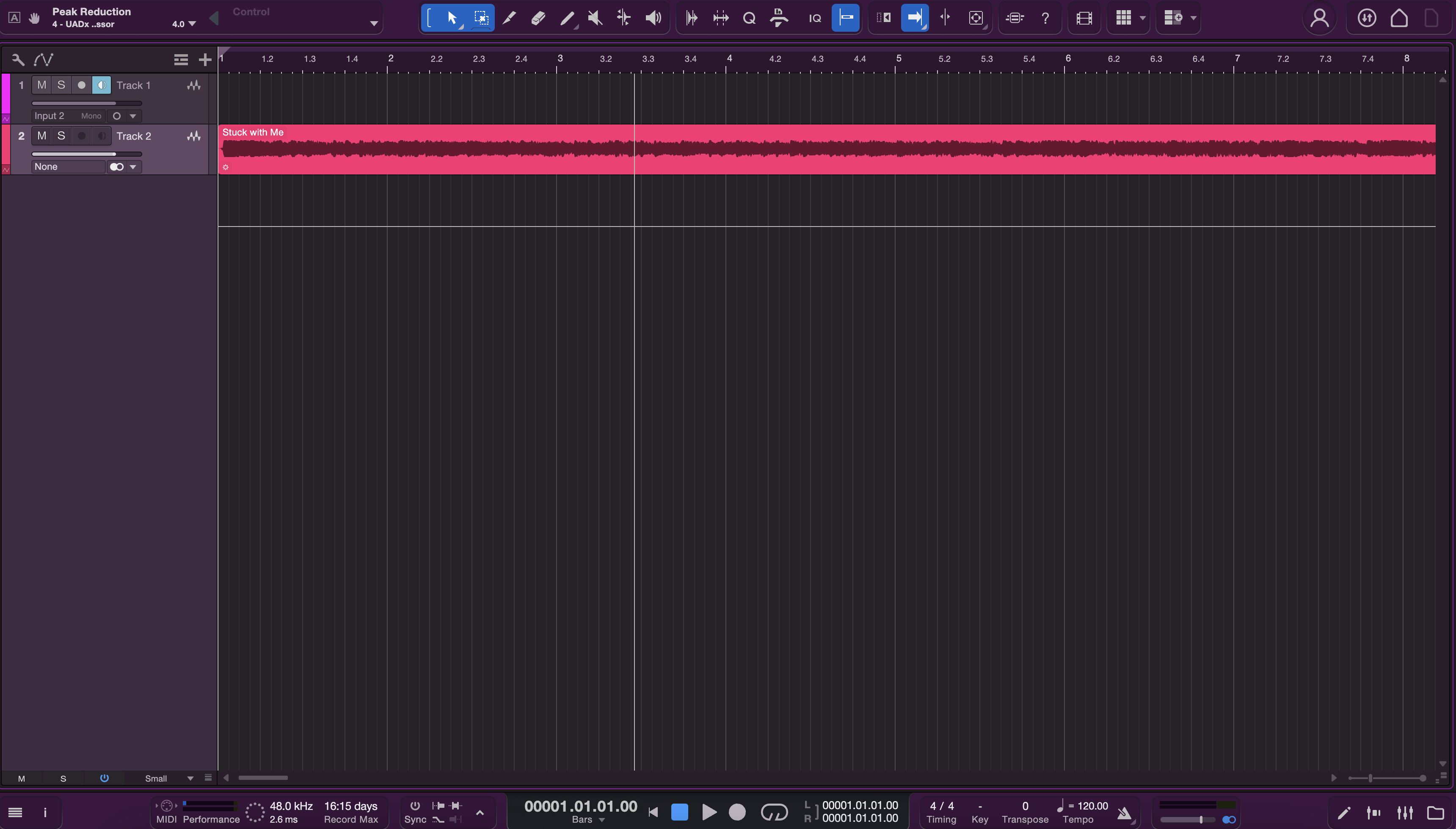Viewport: 1456px width, 829px height.
Task: Select the Split tool
Action: (x=510, y=18)
